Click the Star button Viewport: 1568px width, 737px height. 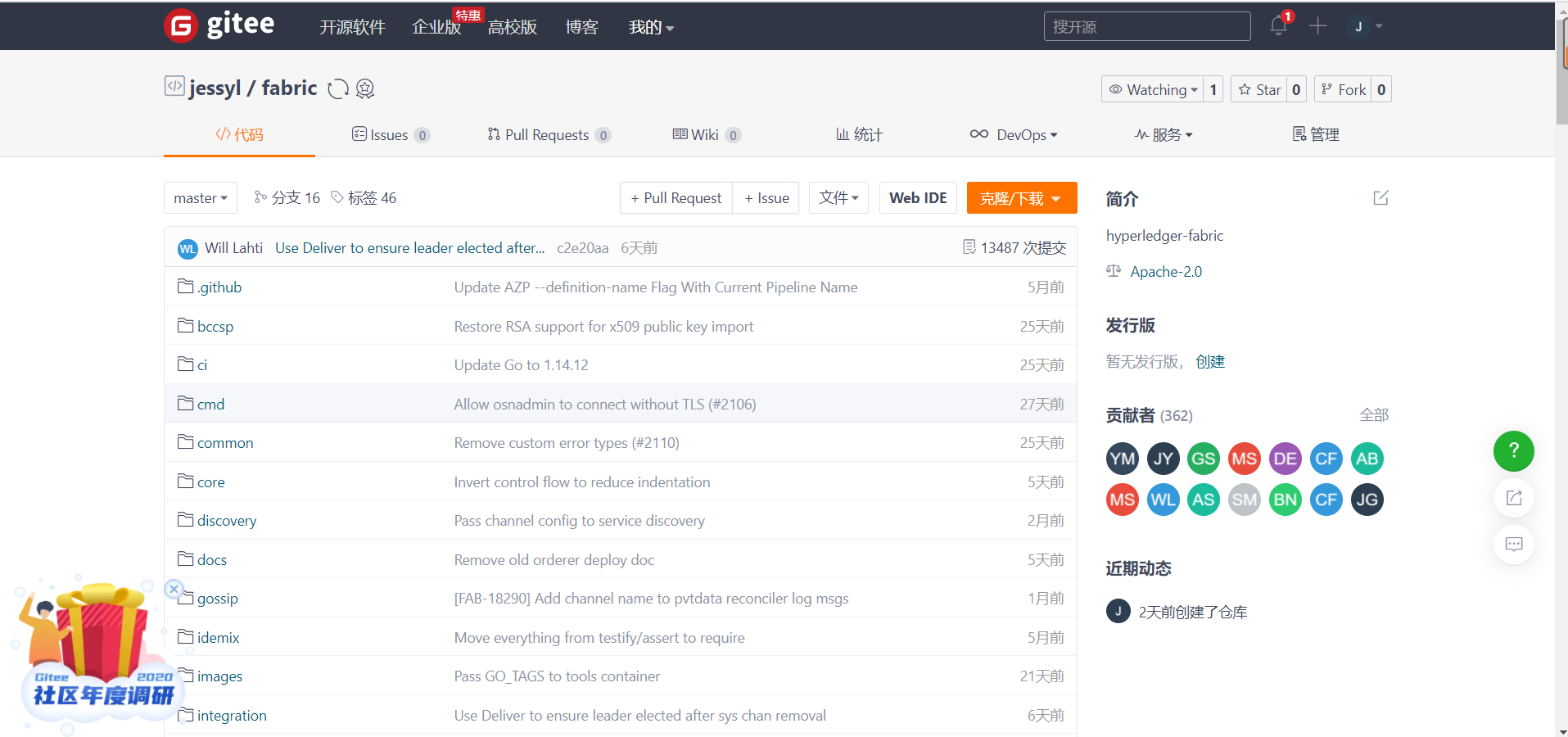tap(1259, 89)
